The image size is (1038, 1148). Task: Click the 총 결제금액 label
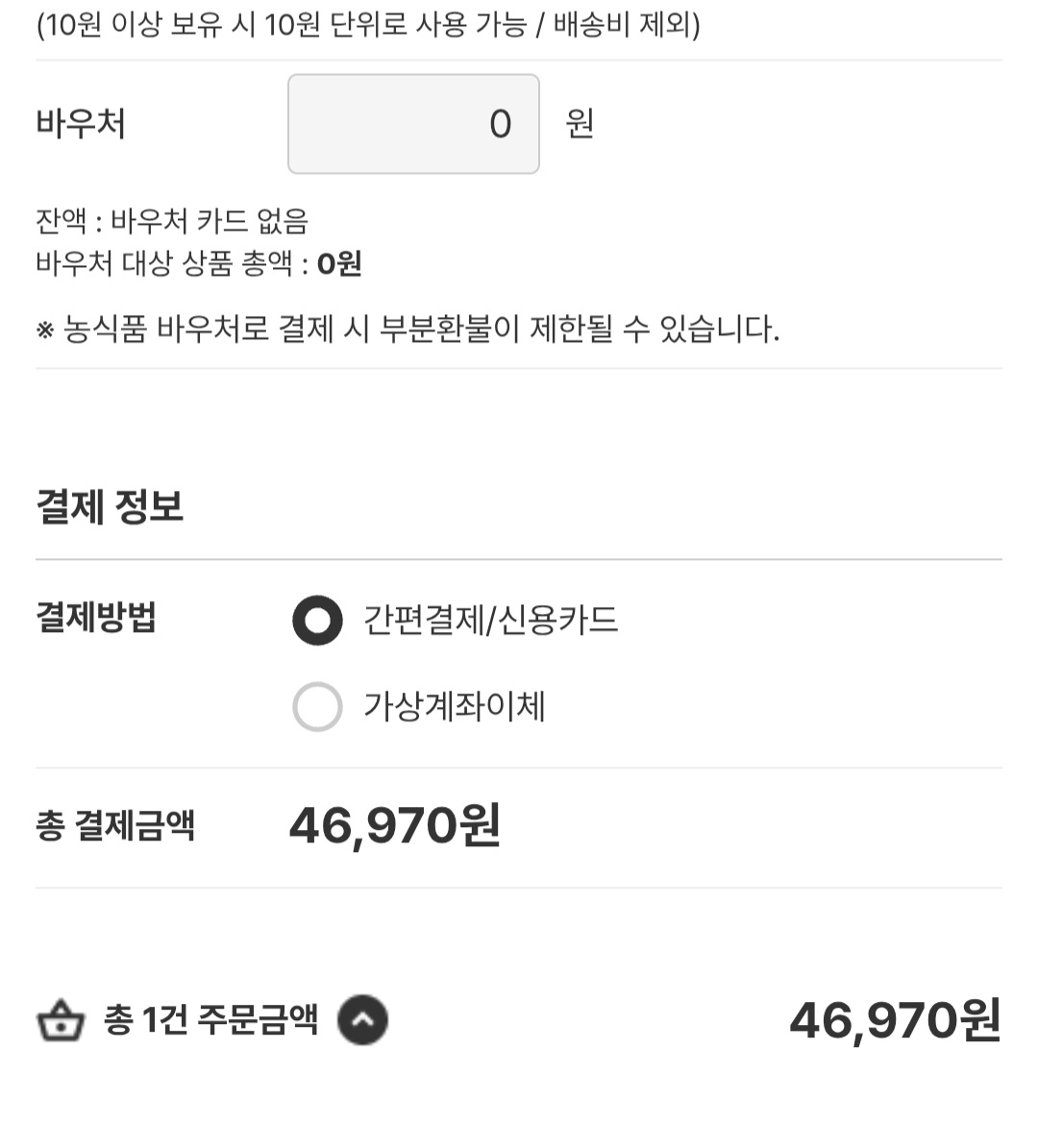point(115,825)
